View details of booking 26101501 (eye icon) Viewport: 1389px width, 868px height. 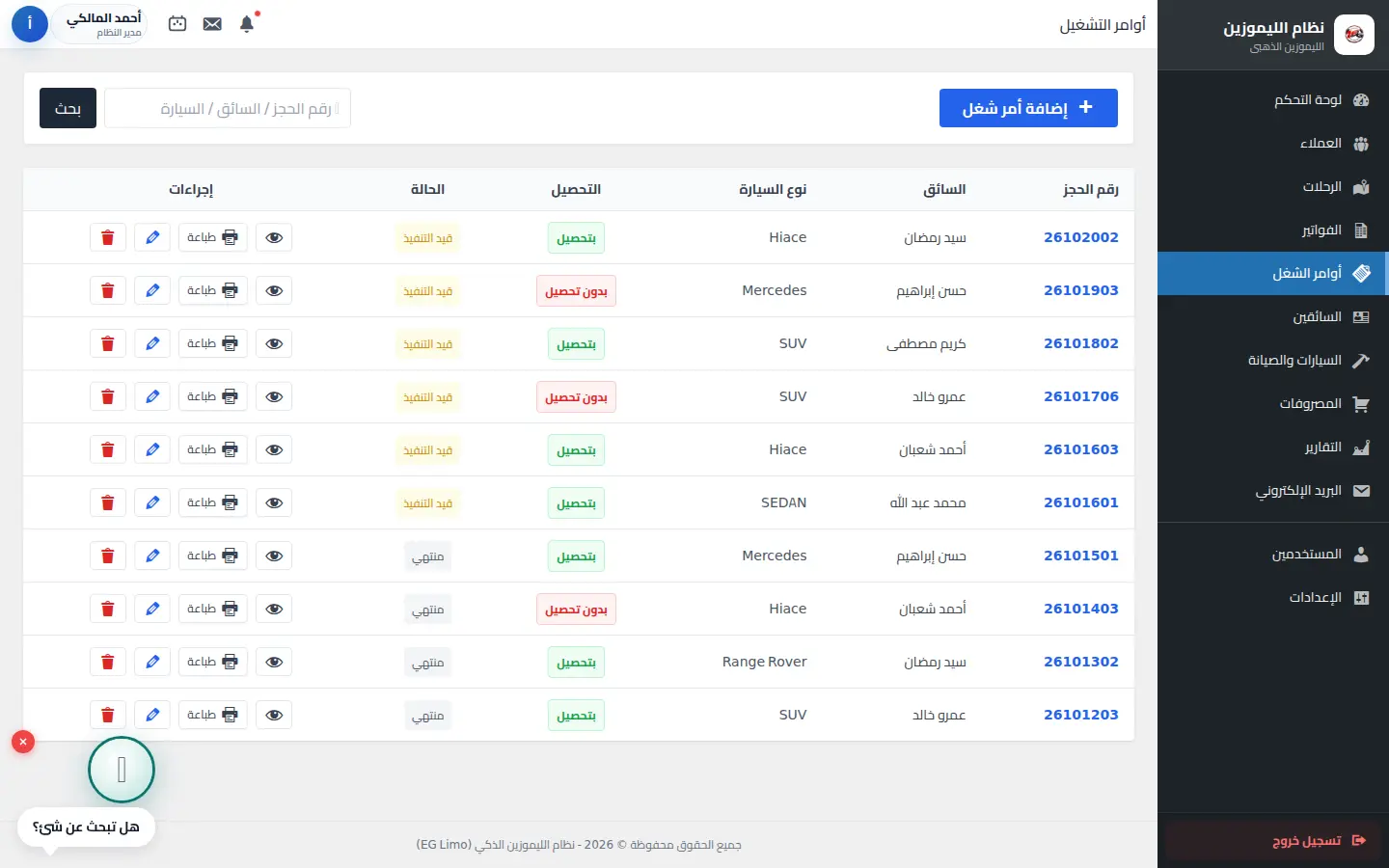coord(274,556)
